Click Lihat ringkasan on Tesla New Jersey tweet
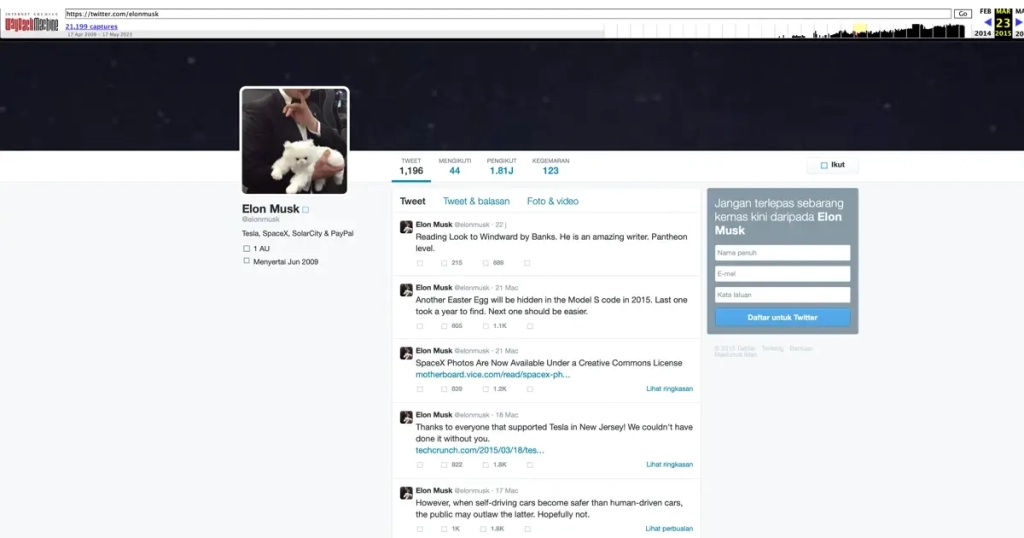 [x=669, y=465]
